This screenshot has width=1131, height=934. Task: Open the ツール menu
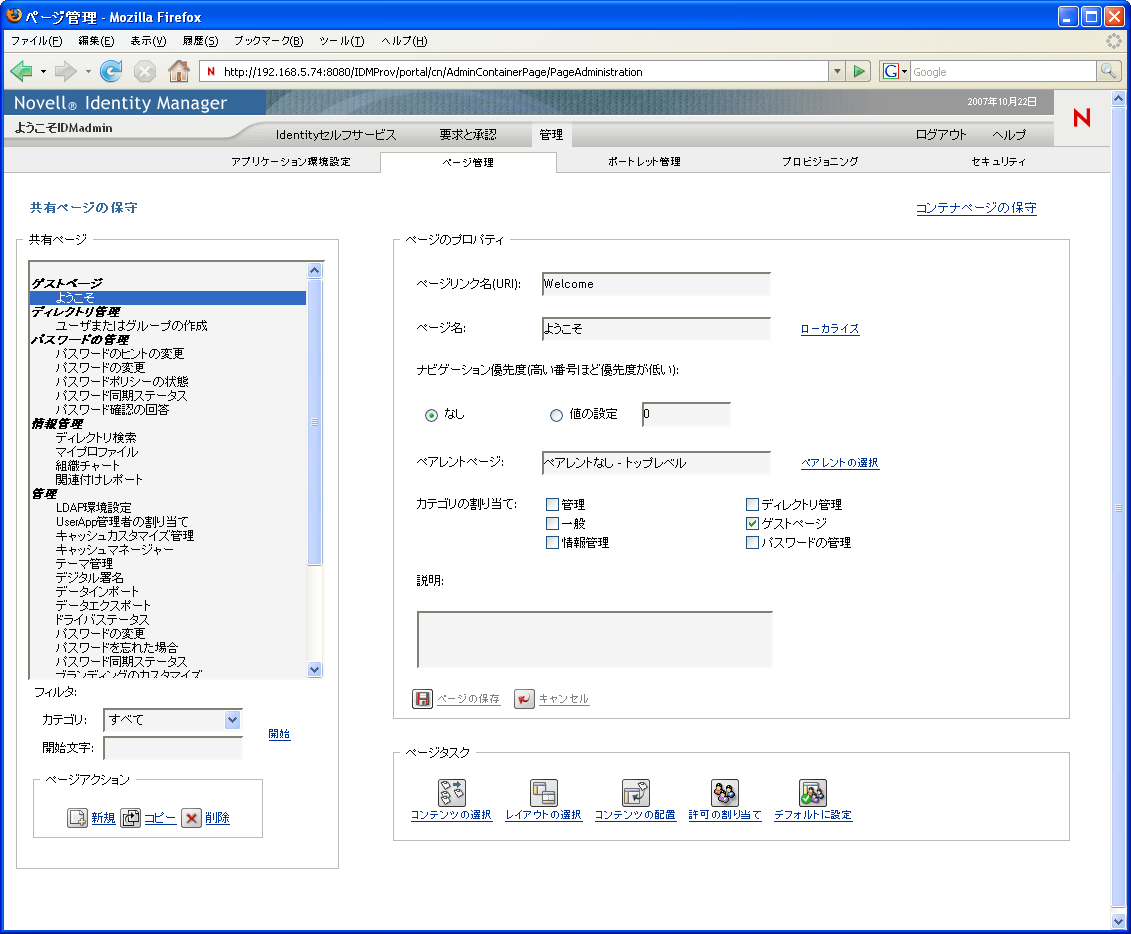pyautogui.click(x=342, y=41)
